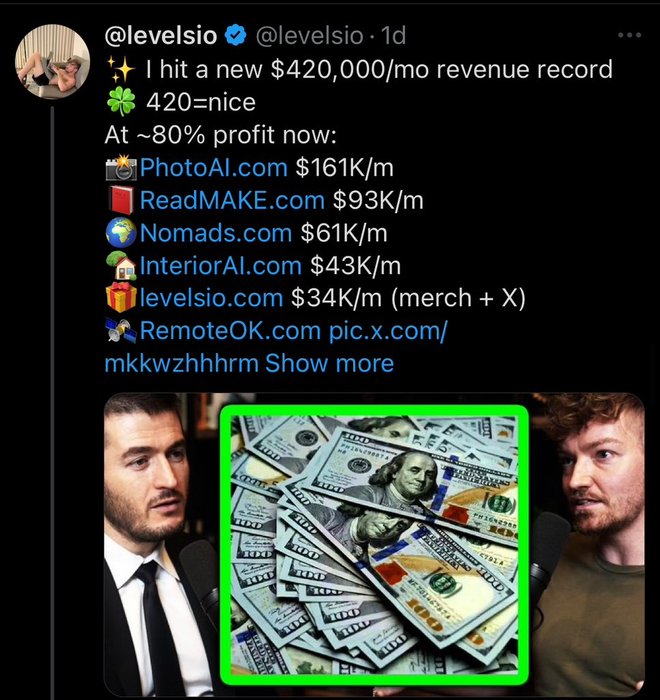Click the red book emoji

[x=121, y=200]
